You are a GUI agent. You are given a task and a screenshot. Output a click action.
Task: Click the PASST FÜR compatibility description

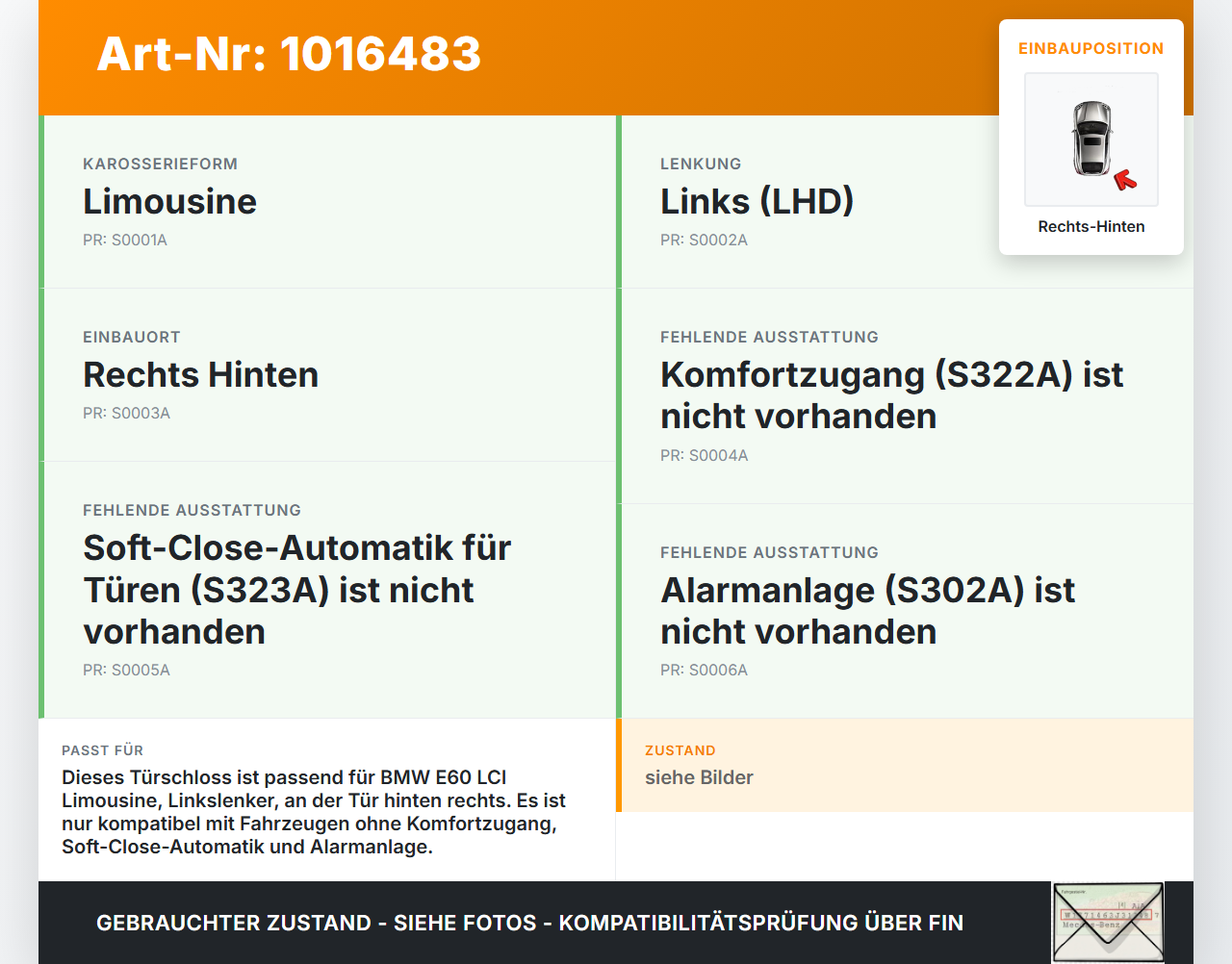[x=314, y=812]
